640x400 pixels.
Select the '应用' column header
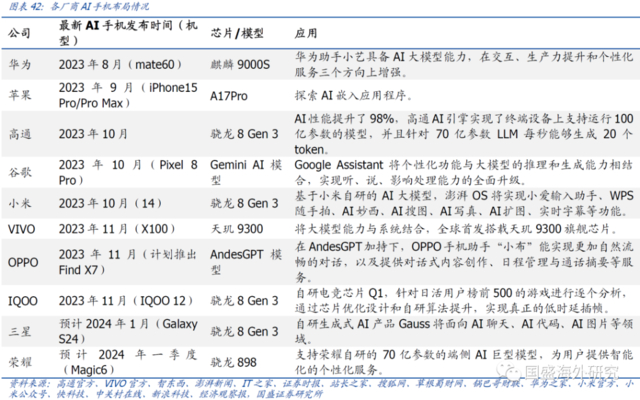306,33
